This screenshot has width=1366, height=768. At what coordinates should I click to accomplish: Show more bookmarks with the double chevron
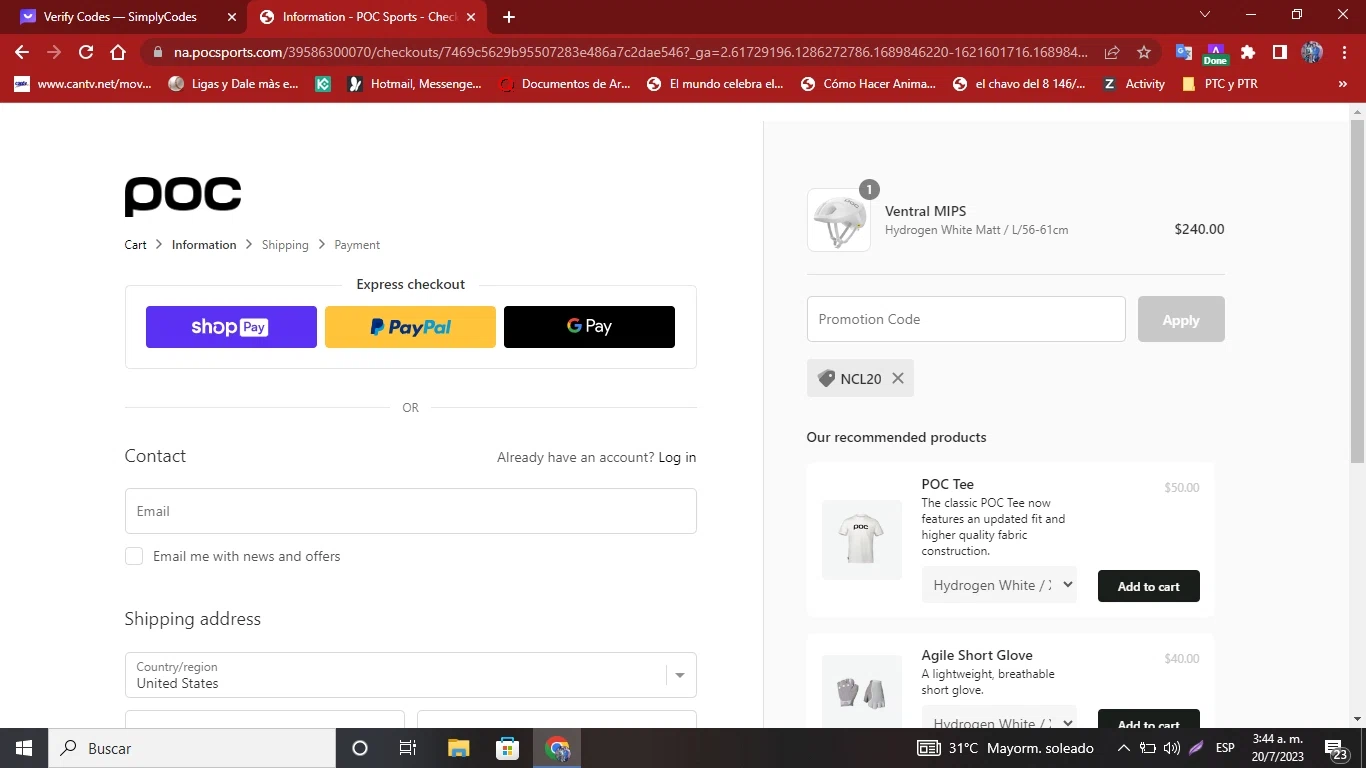tap(1342, 84)
